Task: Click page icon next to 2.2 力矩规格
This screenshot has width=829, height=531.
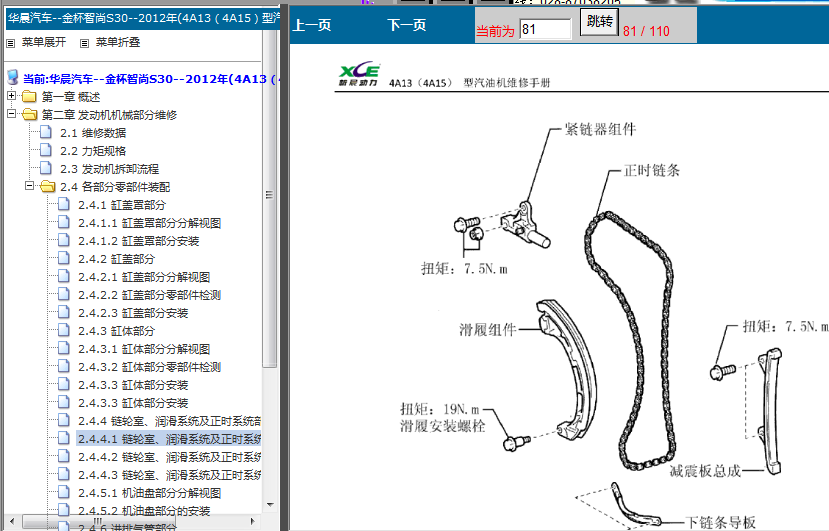Action: click(x=46, y=150)
